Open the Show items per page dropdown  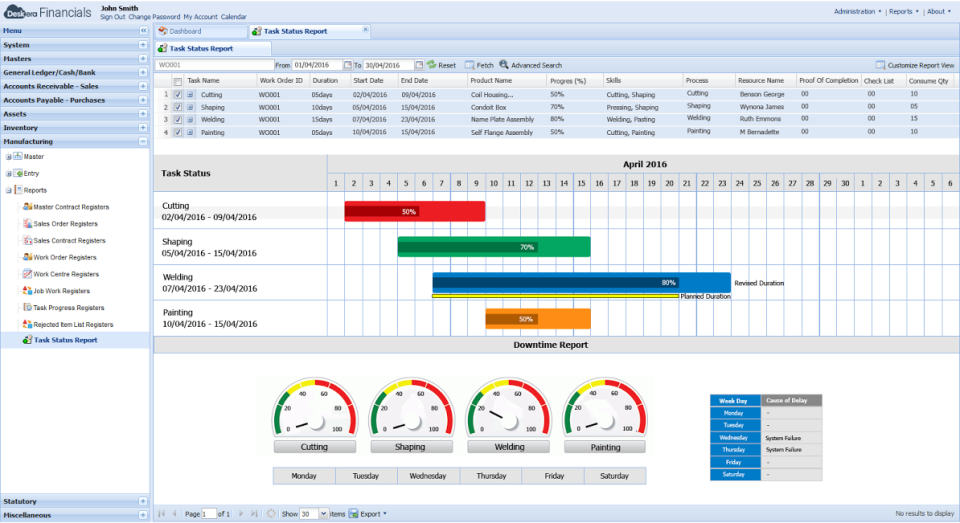(x=321, y=514)
